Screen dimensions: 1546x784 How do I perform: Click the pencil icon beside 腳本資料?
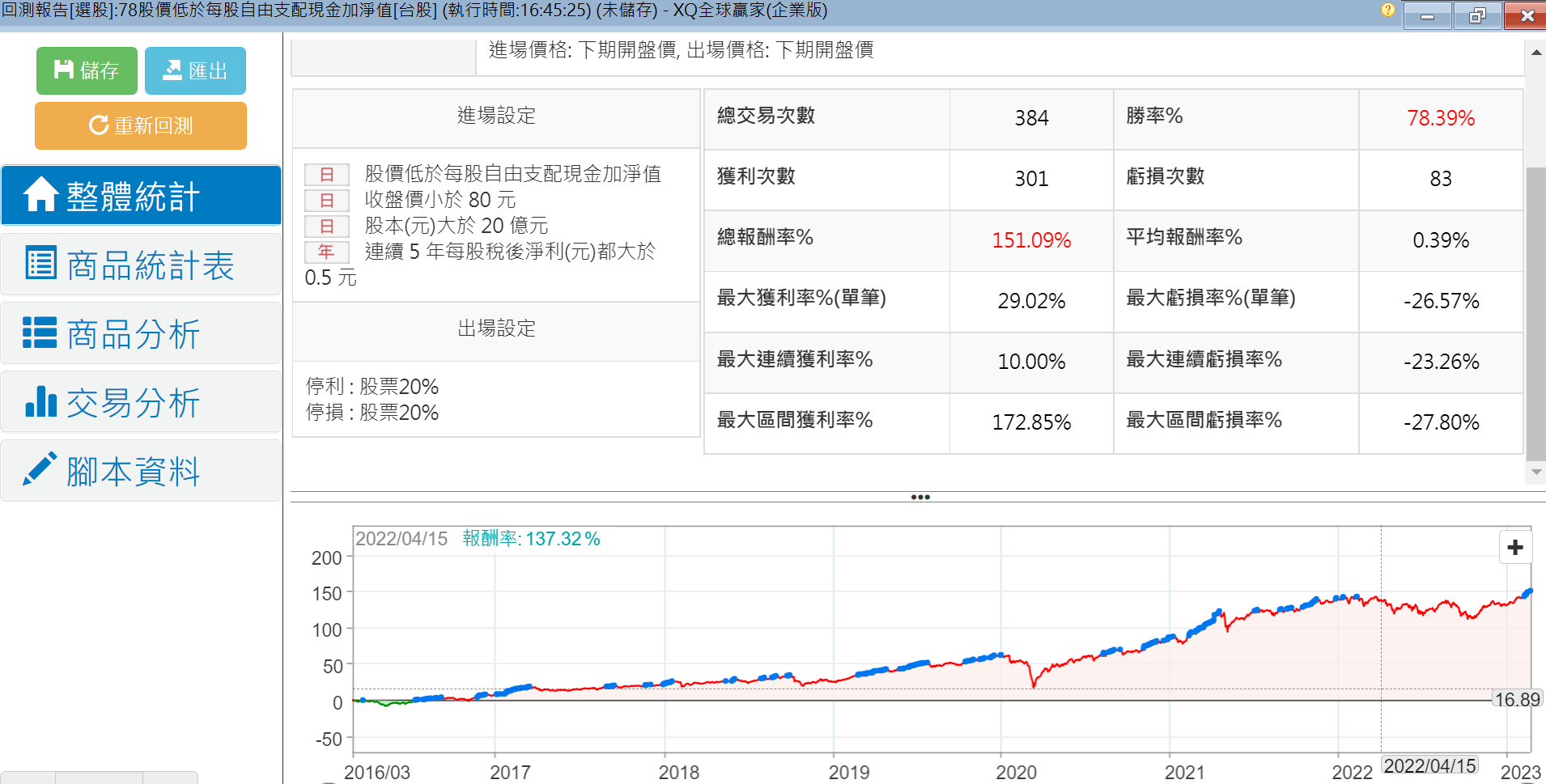point(40,469)
